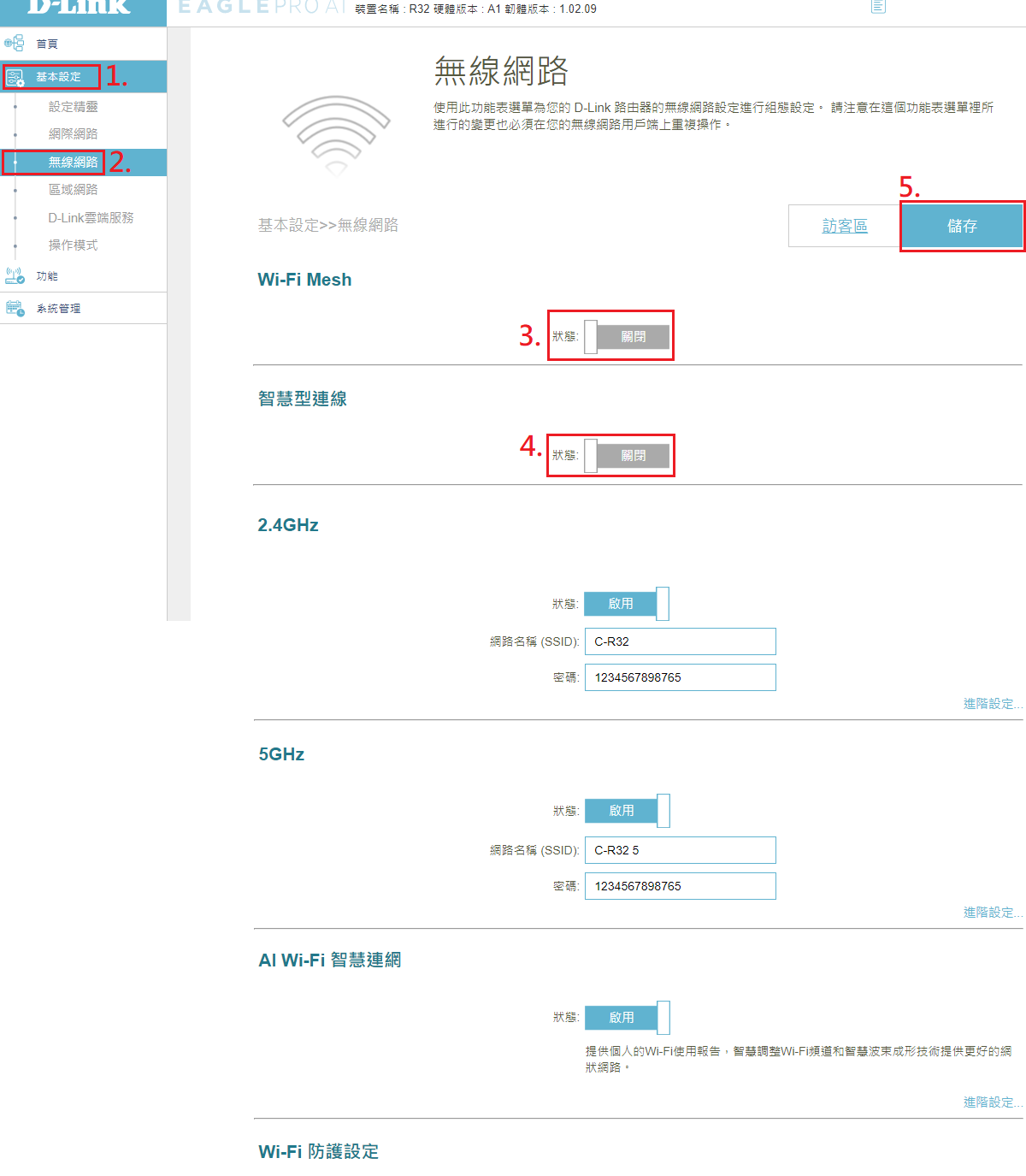Click the 功能 antenna icon
This screenshot has width=1026, height=1176.
click(15, 275)
